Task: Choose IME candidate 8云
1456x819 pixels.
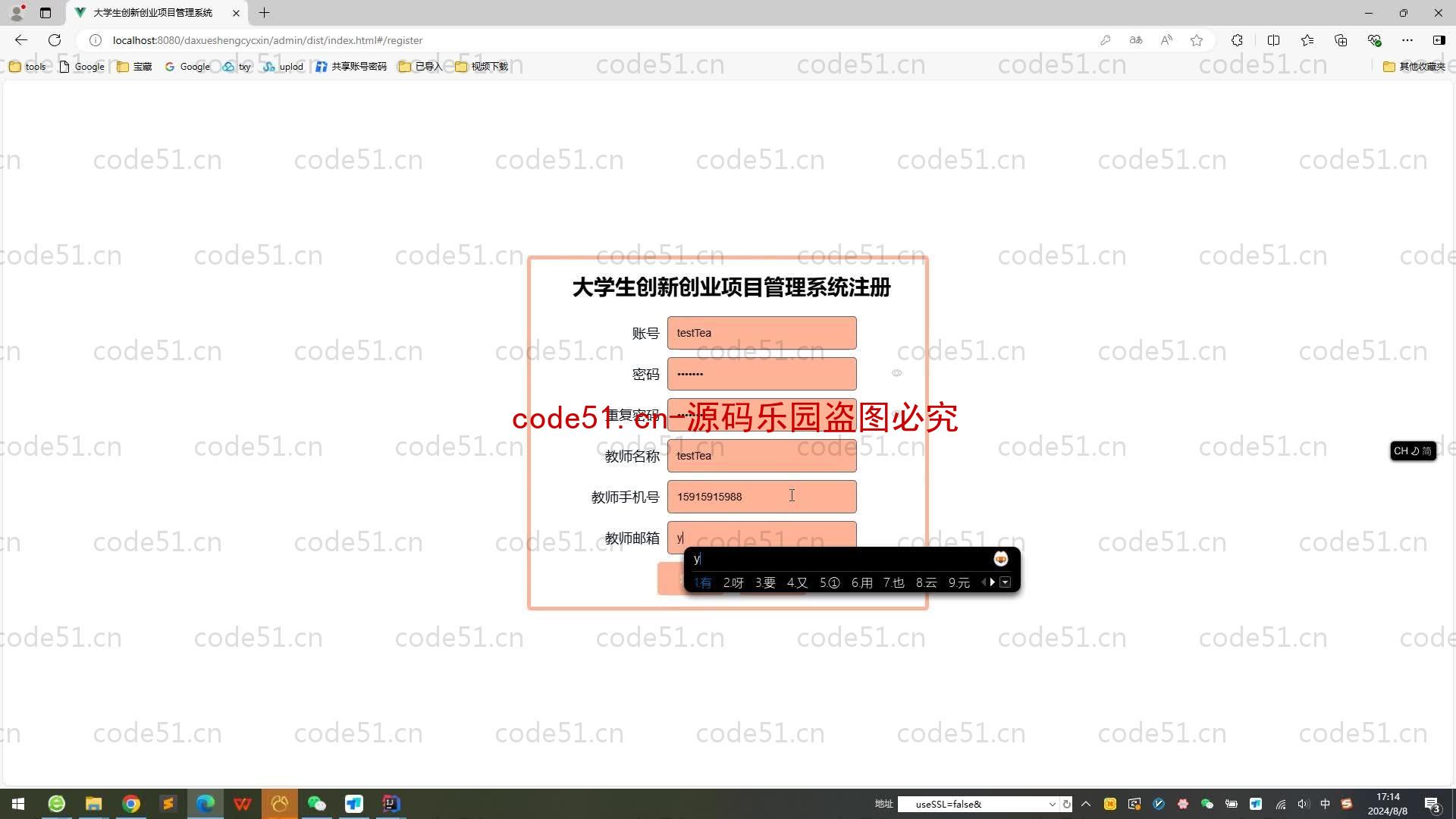Action: tap(926, 582)
